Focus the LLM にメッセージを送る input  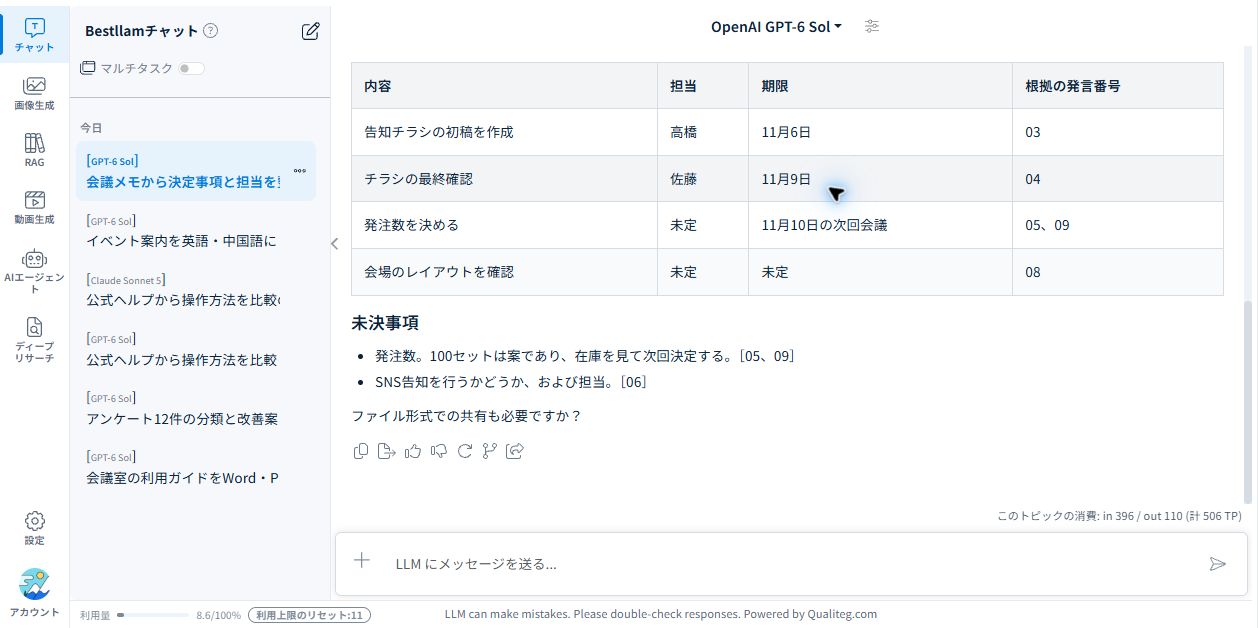pos(790,564)
